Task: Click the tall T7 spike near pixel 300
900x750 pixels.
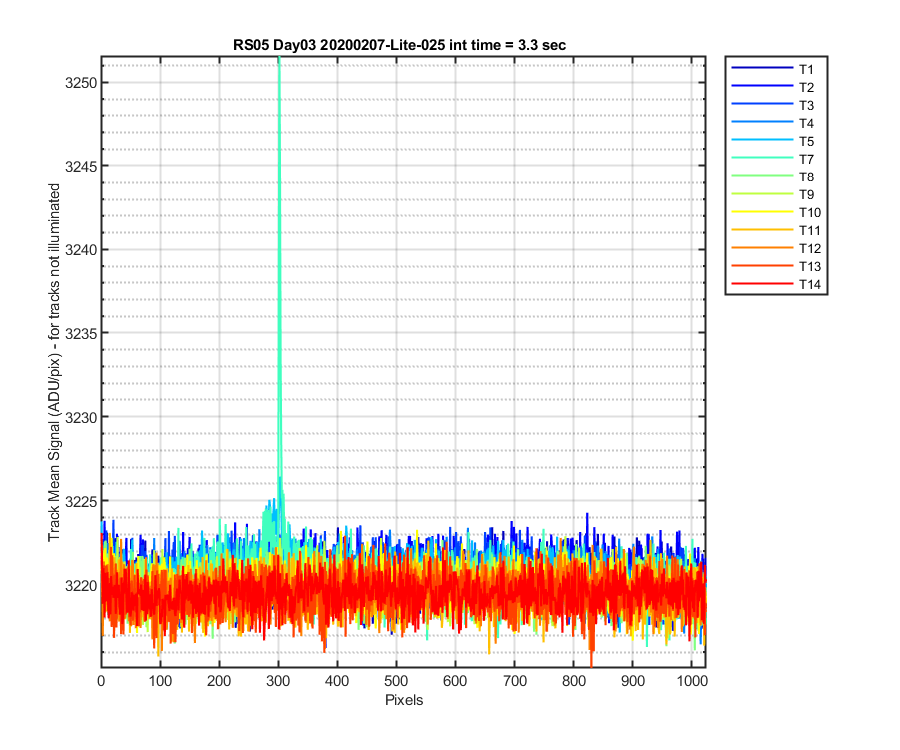Action: pyautogui.click(x=280, y=275)
